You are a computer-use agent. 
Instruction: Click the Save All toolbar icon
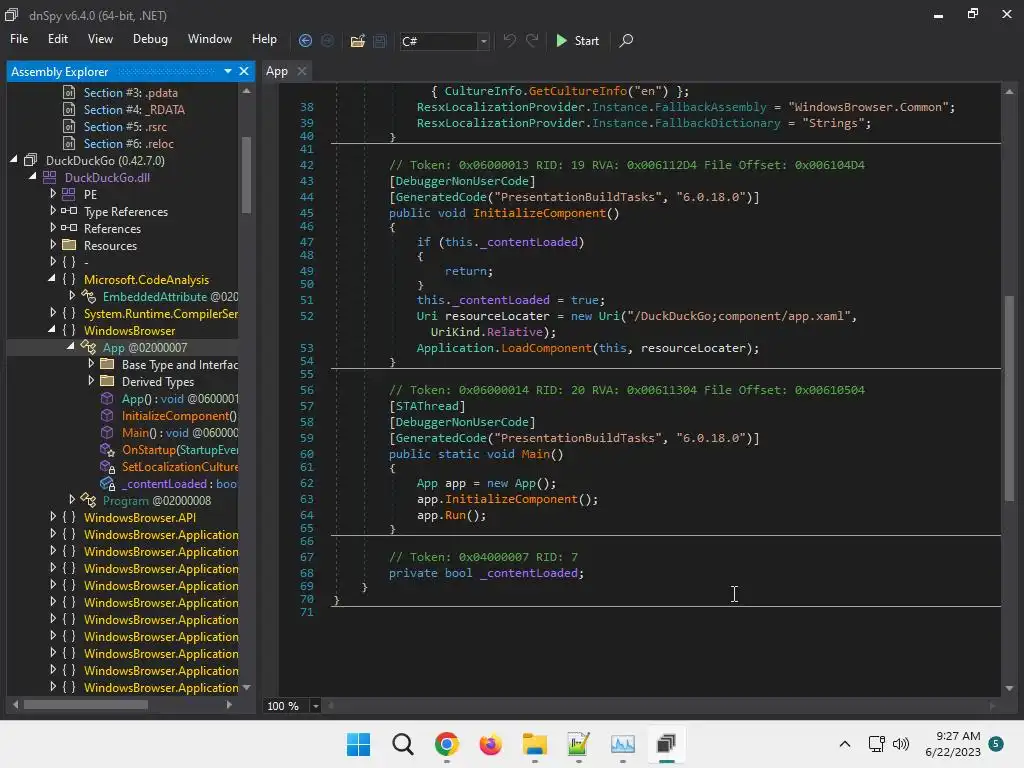point(380,41)
